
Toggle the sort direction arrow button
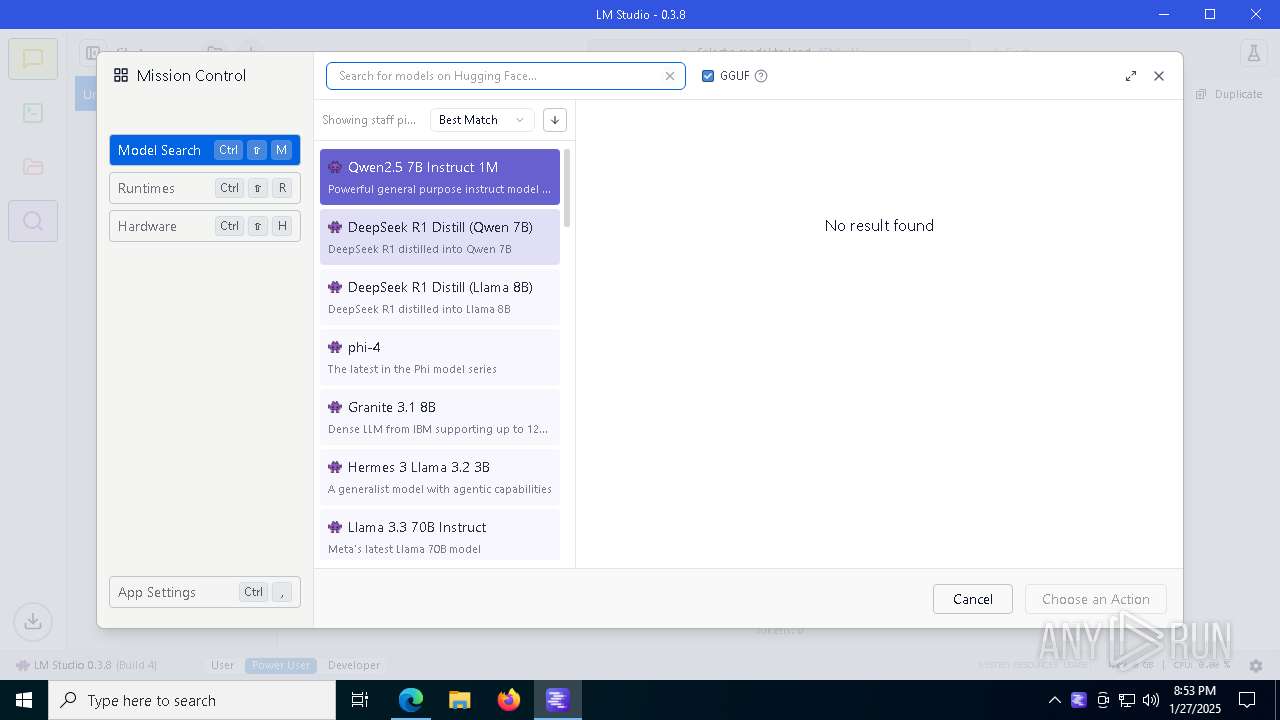coord(555,120)
